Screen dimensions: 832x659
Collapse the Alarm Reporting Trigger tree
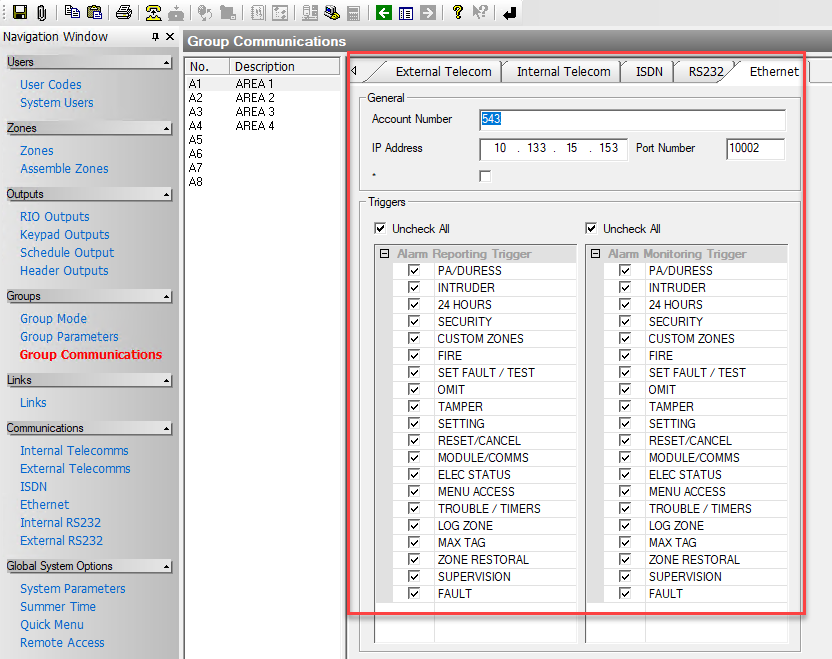coord(384,254)
